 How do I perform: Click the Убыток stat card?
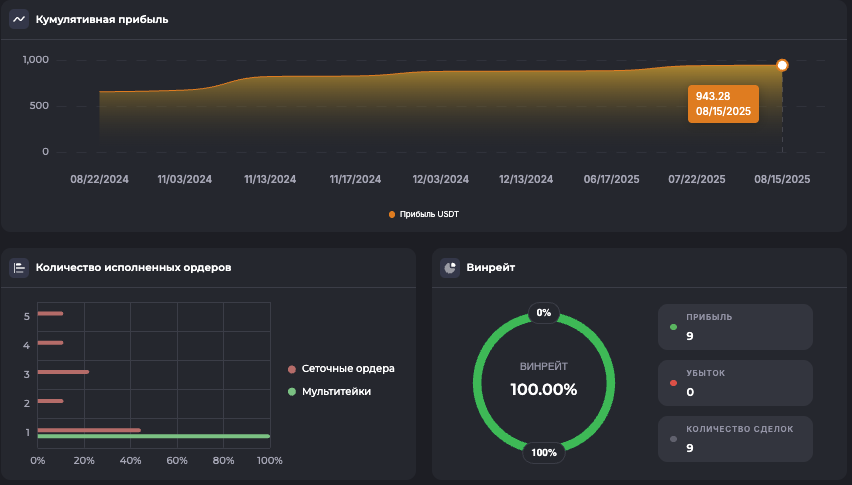point(735,383)
